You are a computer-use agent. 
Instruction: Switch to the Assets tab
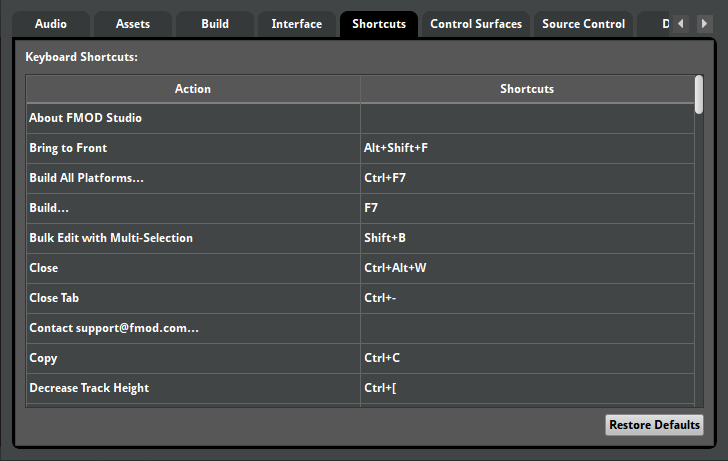[x=133, y=24]
